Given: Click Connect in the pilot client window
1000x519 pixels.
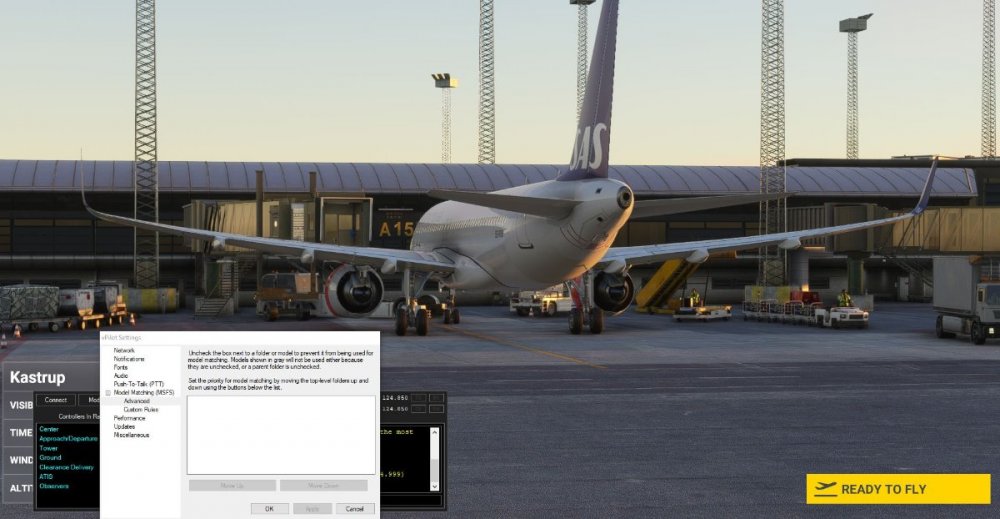Looking at the screenshot, I should [55, 400].
